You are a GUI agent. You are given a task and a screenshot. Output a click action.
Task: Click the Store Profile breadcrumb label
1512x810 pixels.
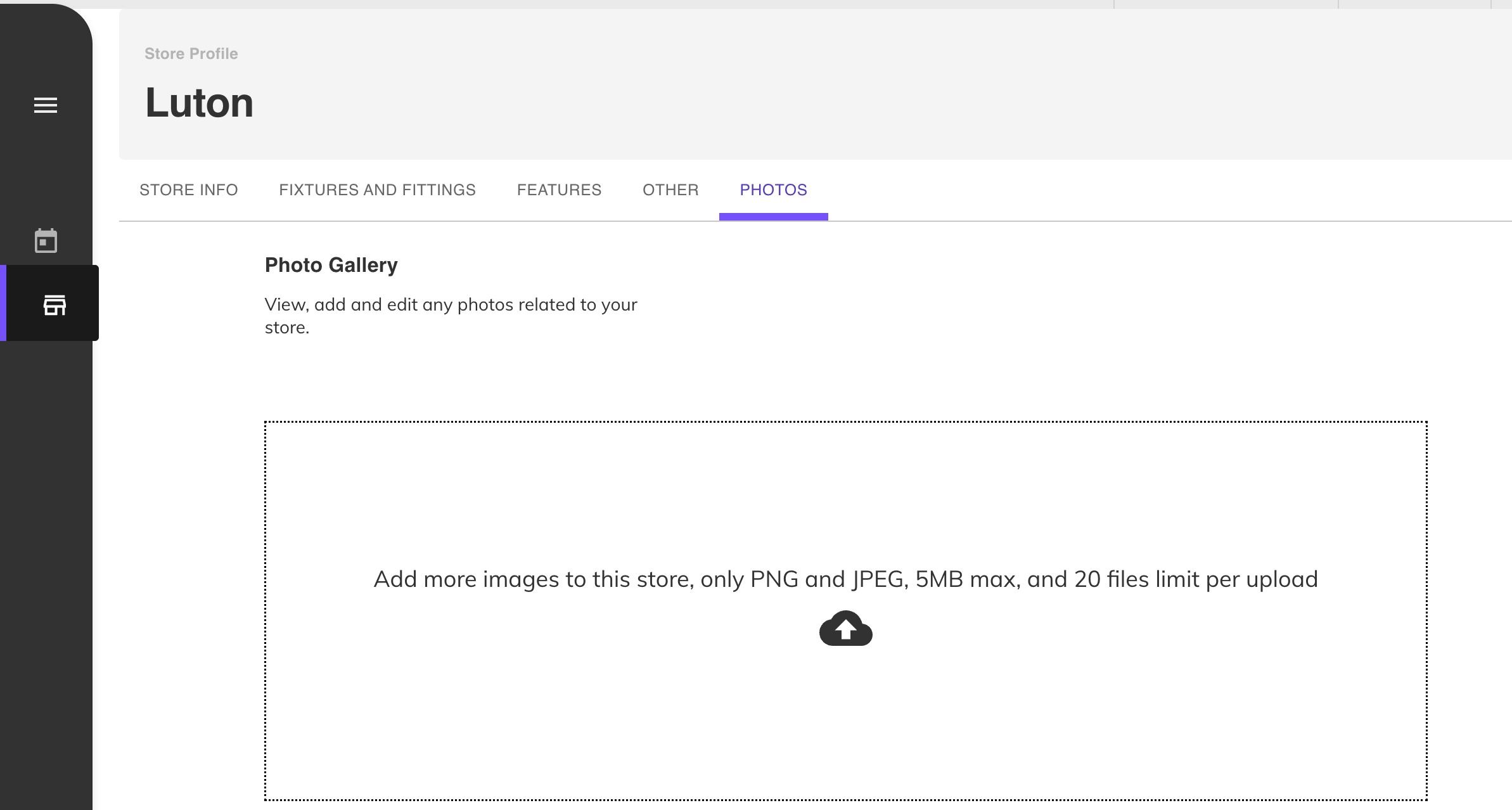pos(191,54)
